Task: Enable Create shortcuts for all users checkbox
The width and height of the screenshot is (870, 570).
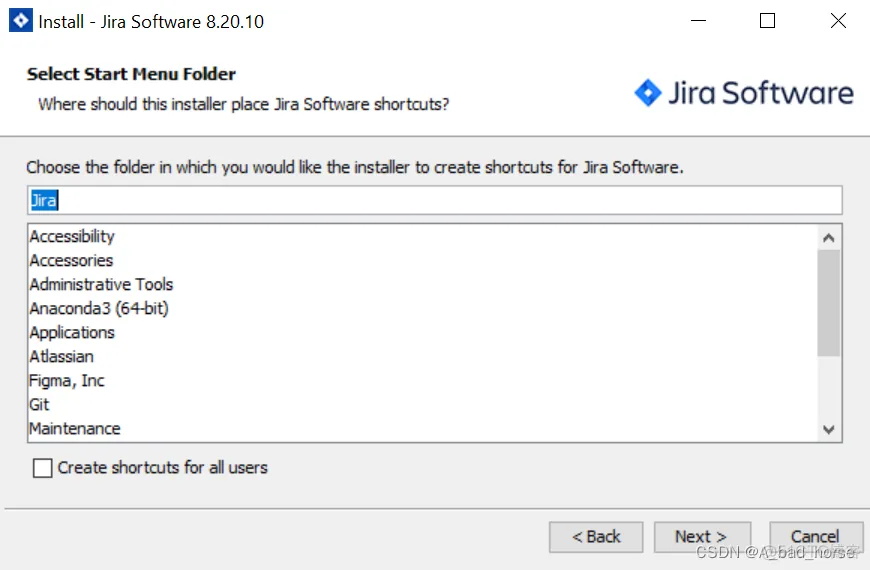Action: pos(43,468)
